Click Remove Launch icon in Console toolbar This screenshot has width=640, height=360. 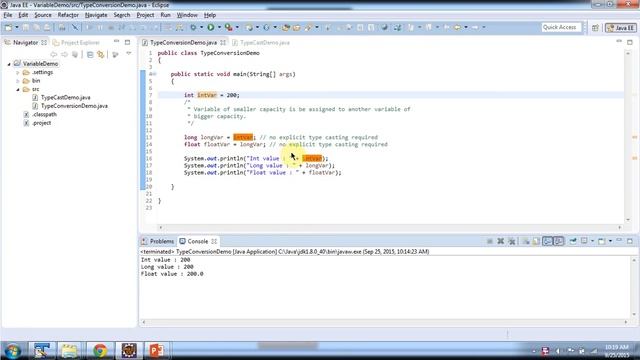(500, 241)
